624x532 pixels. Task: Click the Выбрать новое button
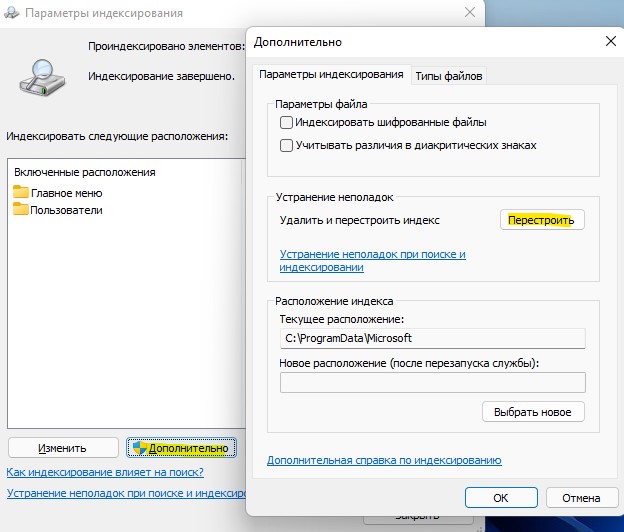533,412
